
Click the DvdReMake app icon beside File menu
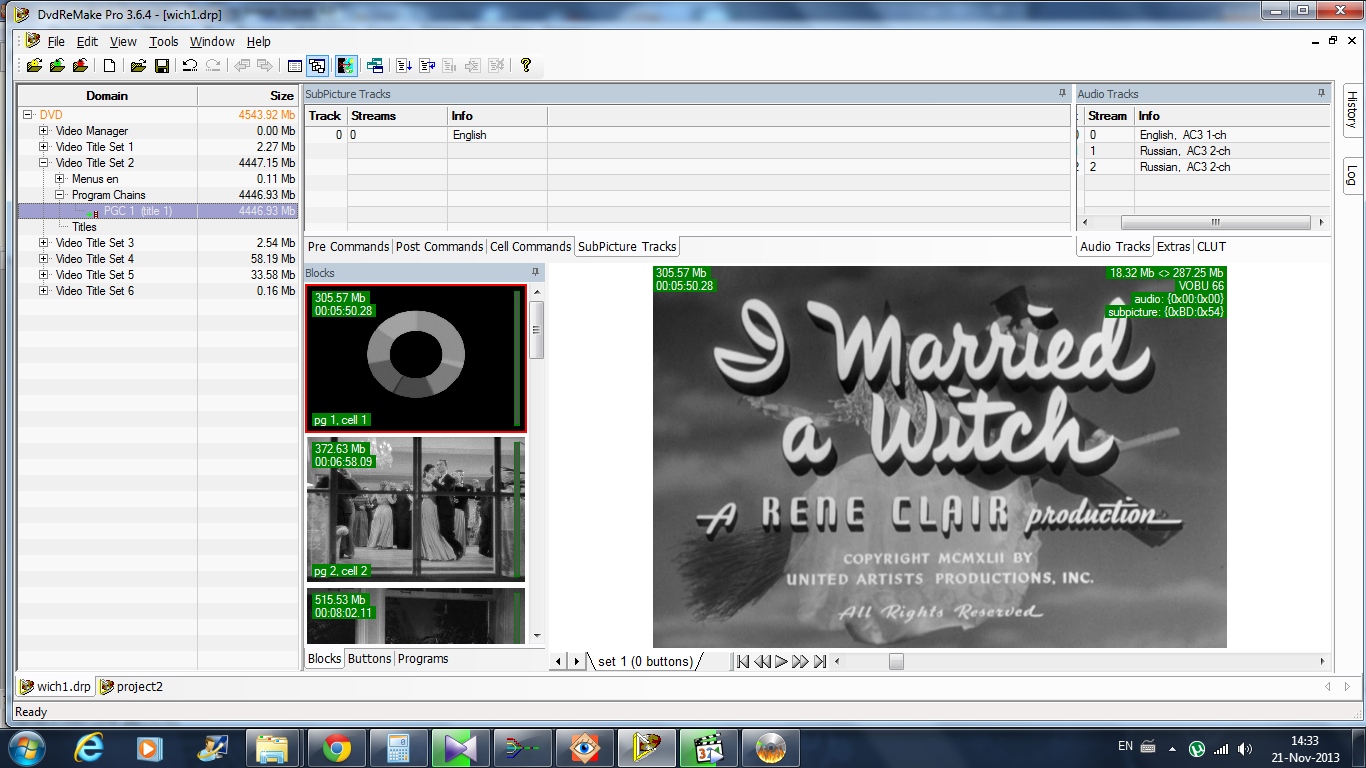click(32, 41)
